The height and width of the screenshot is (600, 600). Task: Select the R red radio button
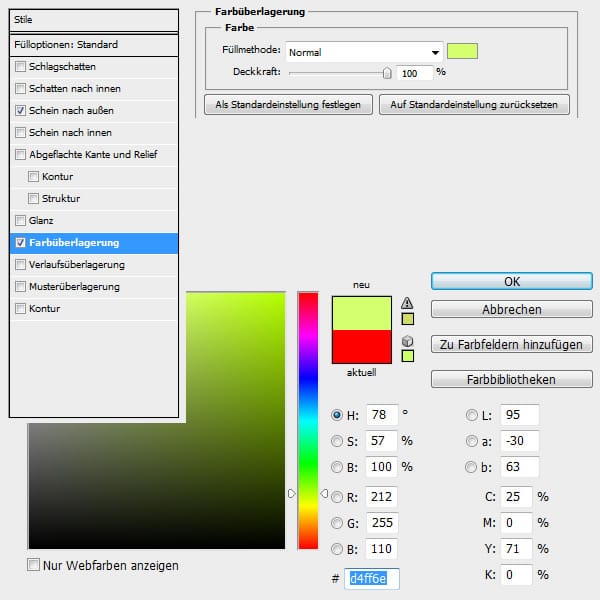337,497
